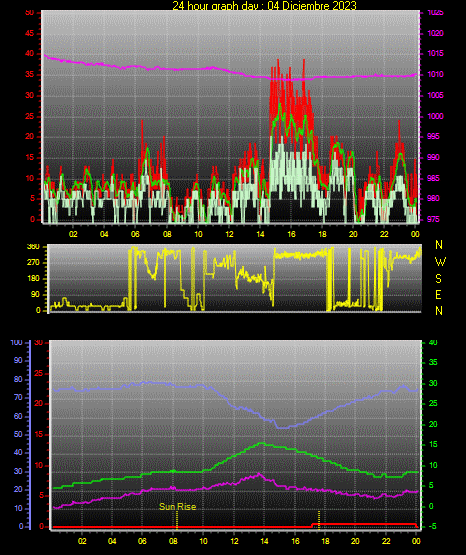Viewport: 466px width, 555px height.
Task: Select the S wind direction label
Action: 438,279
